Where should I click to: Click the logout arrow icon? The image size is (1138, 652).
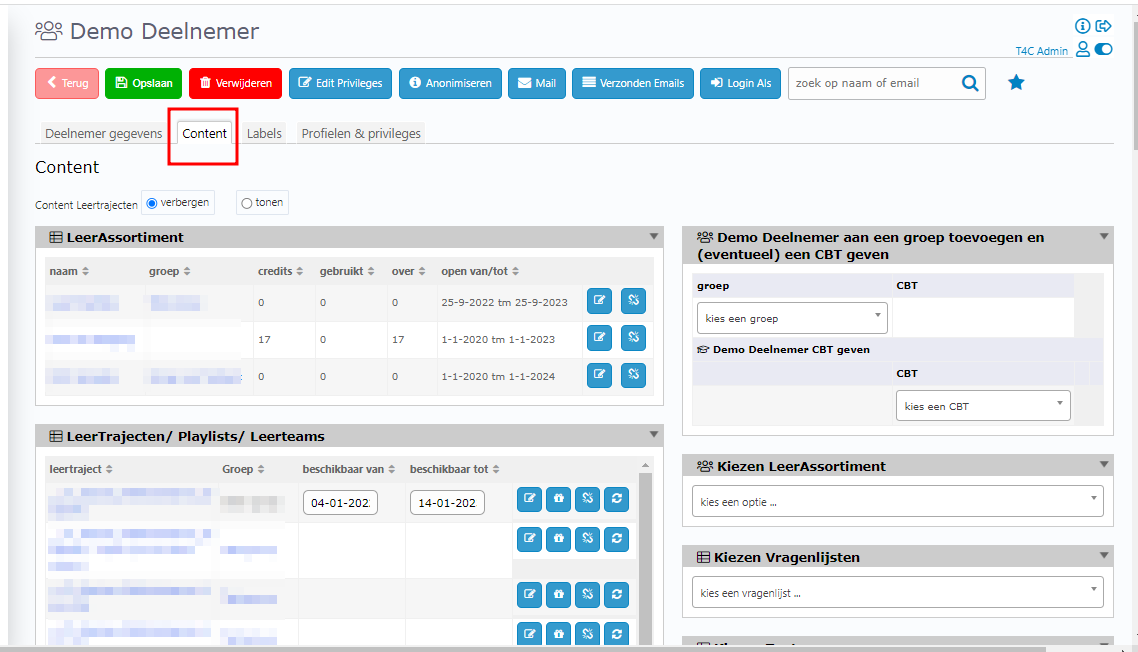[1104, 27]
